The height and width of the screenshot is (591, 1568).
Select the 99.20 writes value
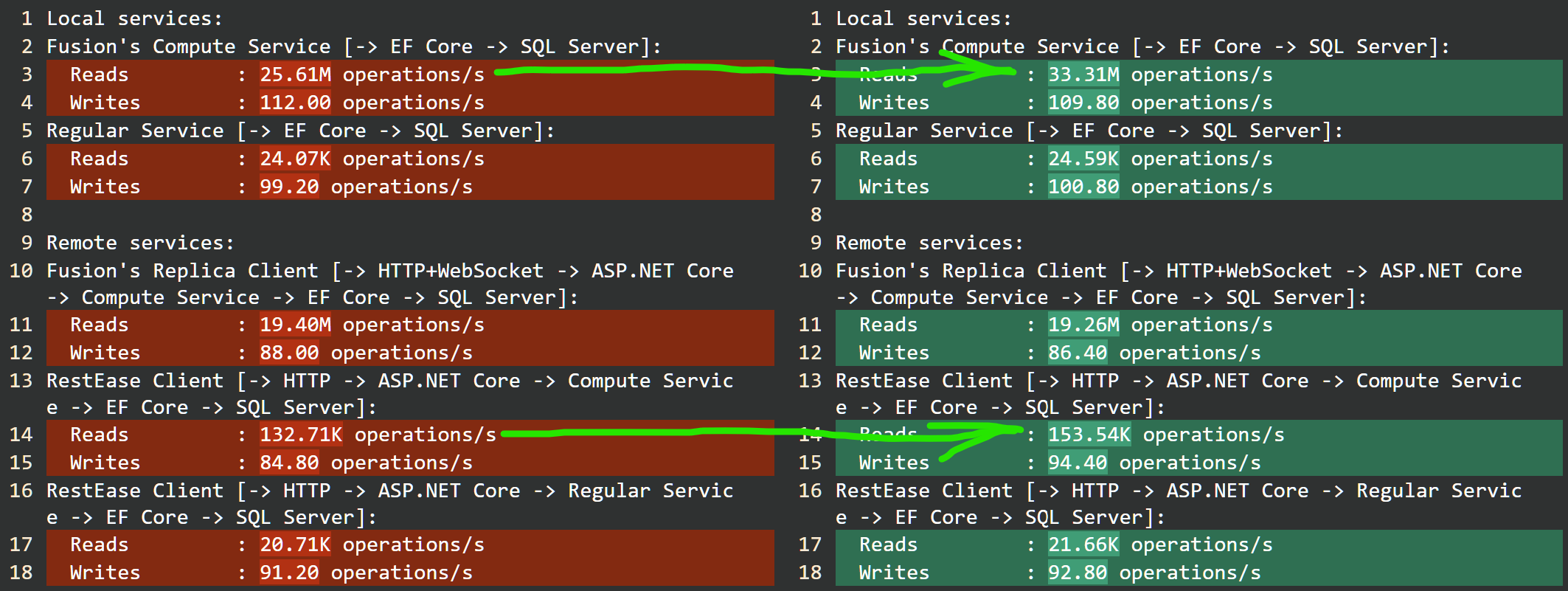pos(289,187)
